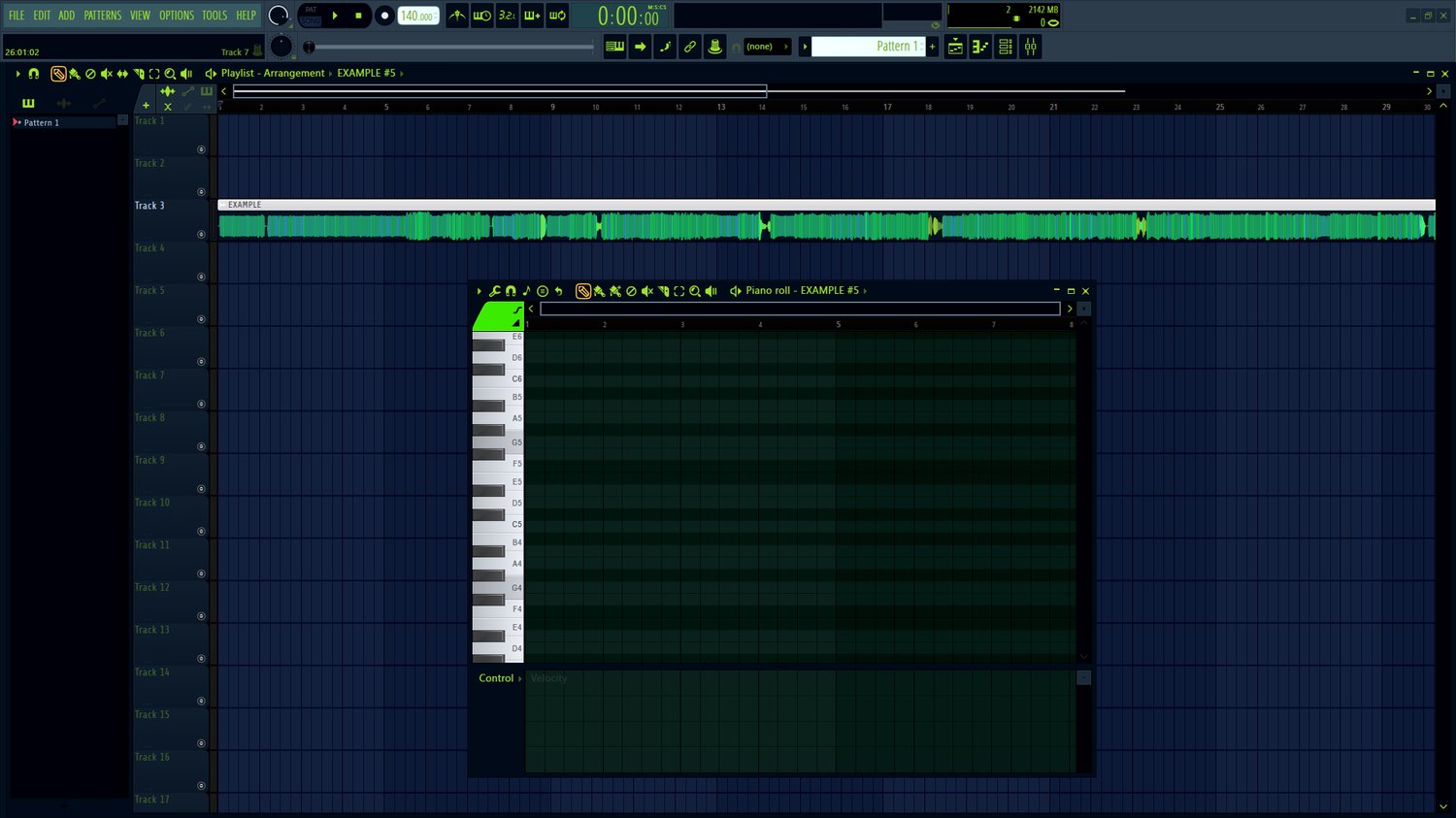This screenshot has width=1456, height=818.
Task: Switch Pat/Song mode toggle
Action: pos(311,16)
